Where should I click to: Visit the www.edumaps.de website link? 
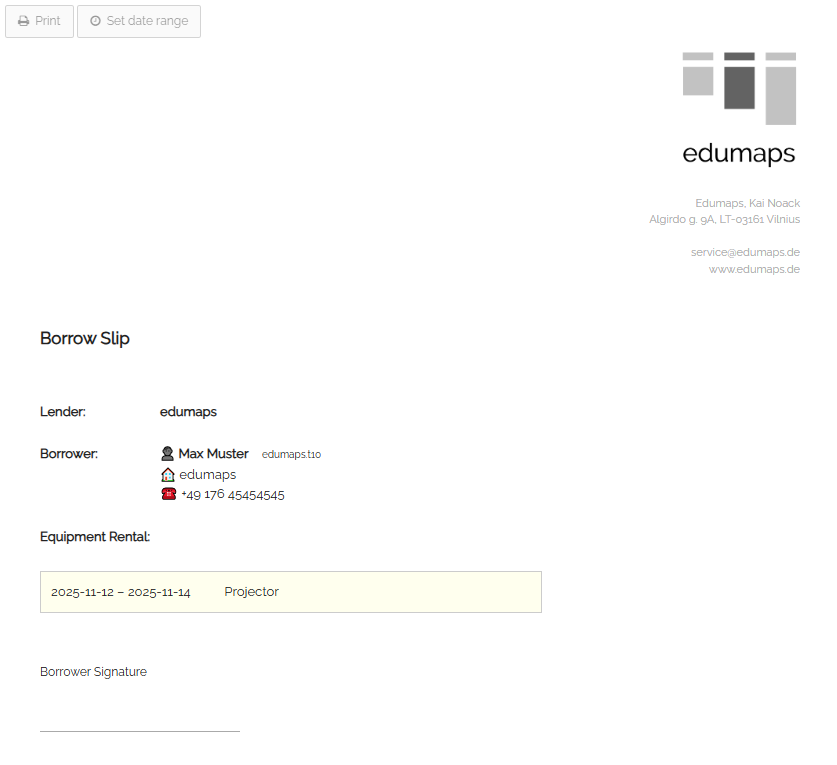coord(754,269)
